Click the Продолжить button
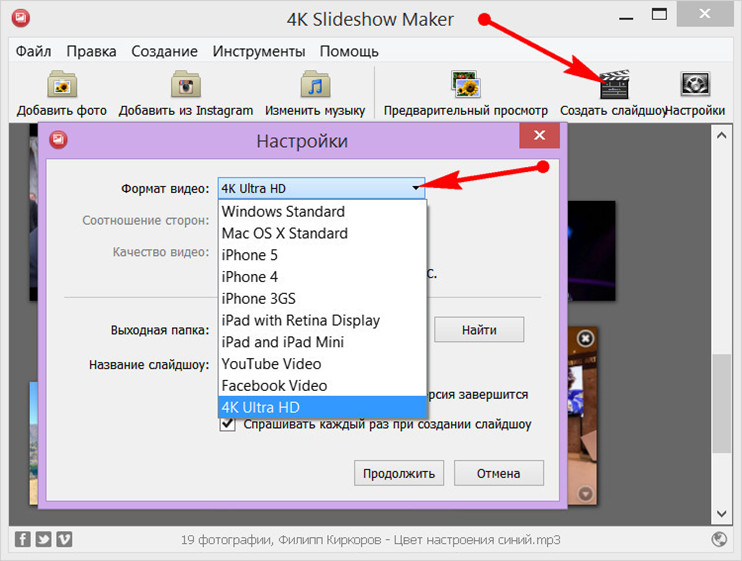 pyautogui.click(x=399, y=473)
